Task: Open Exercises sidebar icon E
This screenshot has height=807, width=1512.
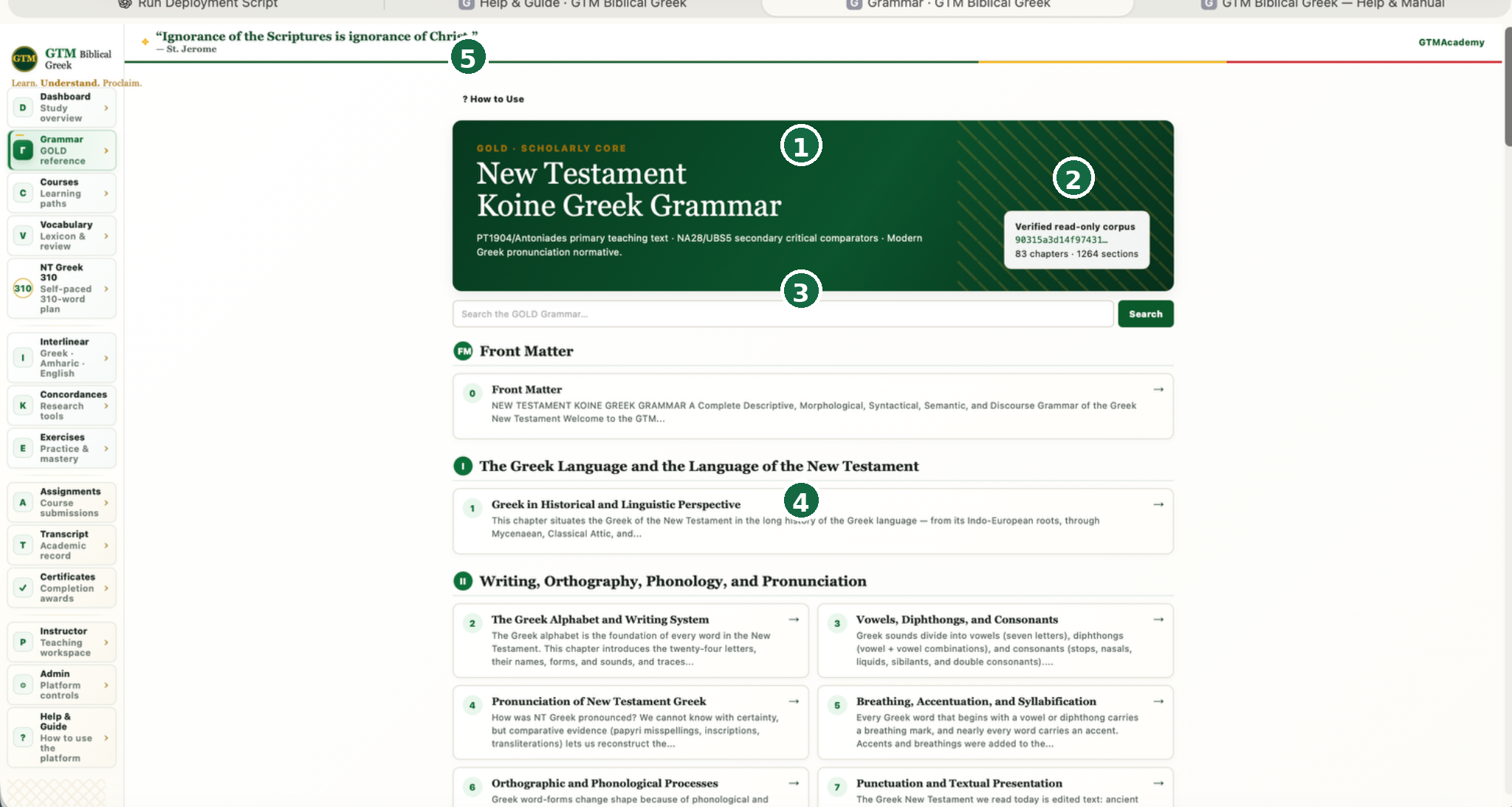Action: [23, 448]
